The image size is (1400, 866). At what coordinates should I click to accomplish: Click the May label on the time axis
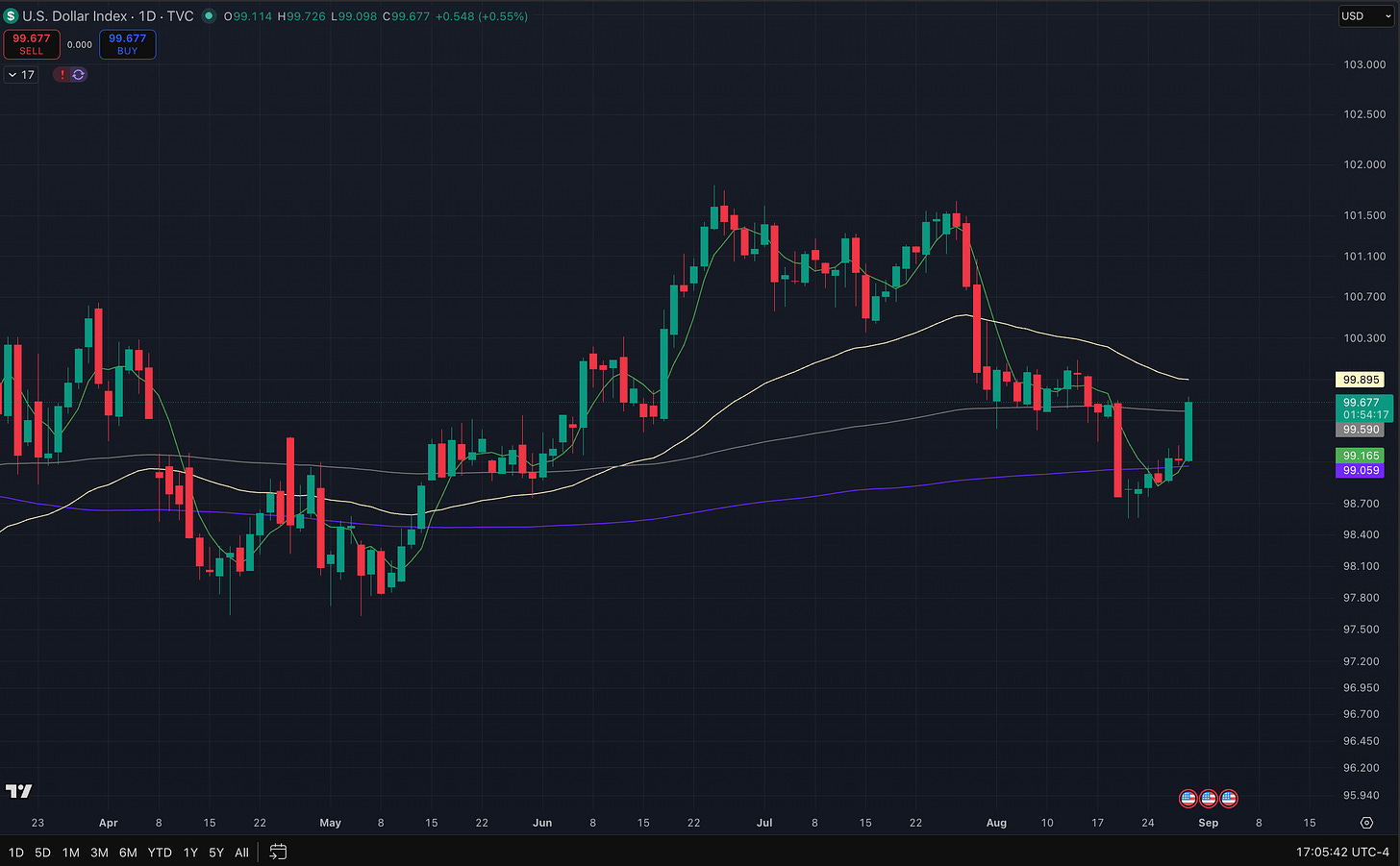click(x=331, y=823)
